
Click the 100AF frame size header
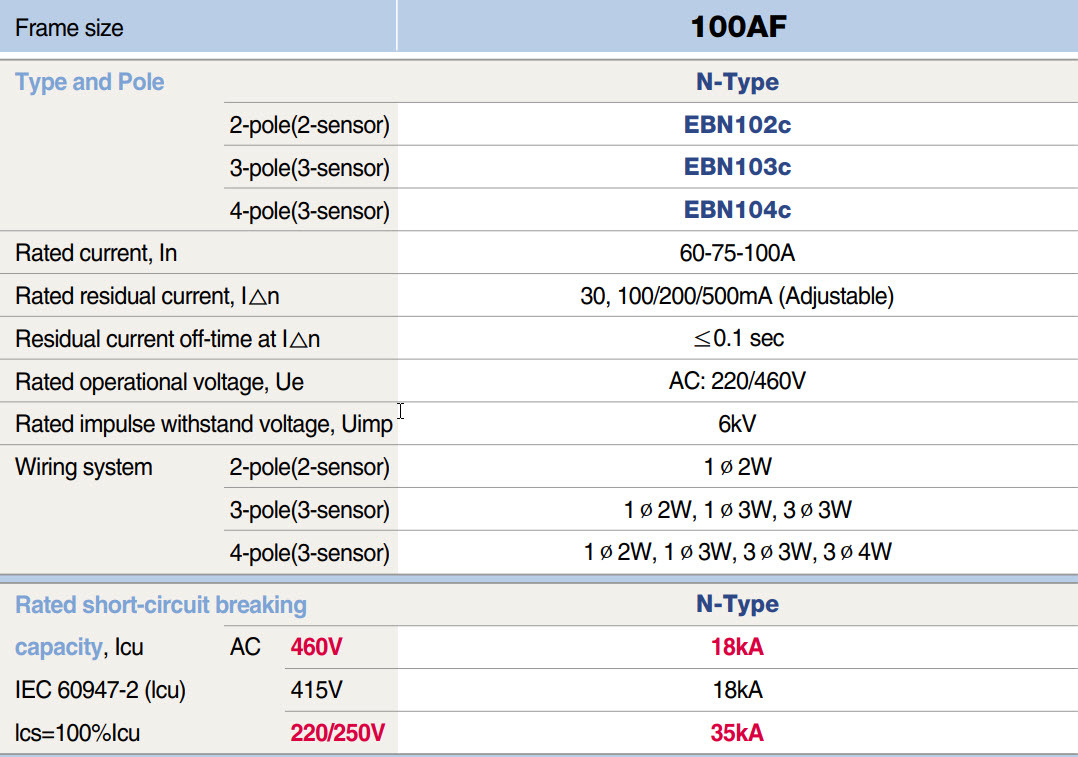[737, 27]
